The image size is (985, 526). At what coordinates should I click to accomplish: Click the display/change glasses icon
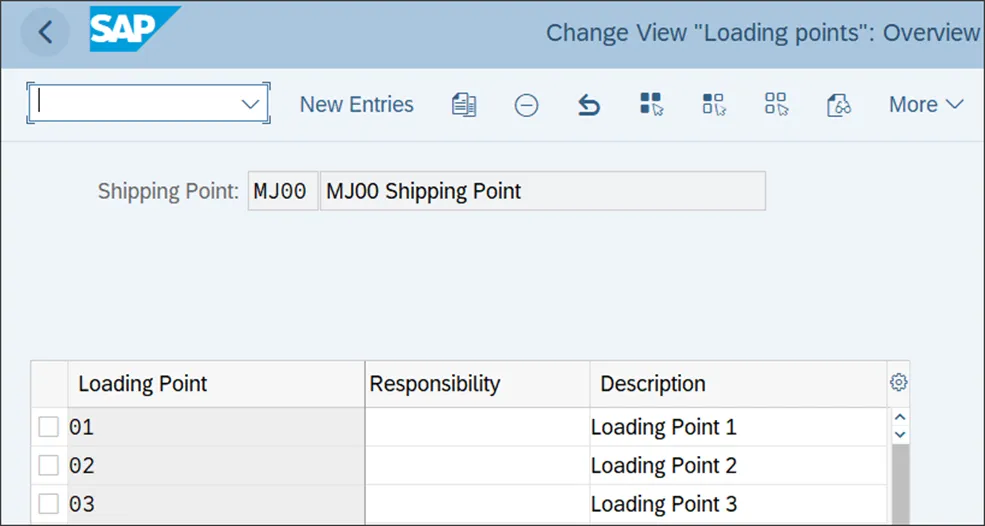pos(838,105)
